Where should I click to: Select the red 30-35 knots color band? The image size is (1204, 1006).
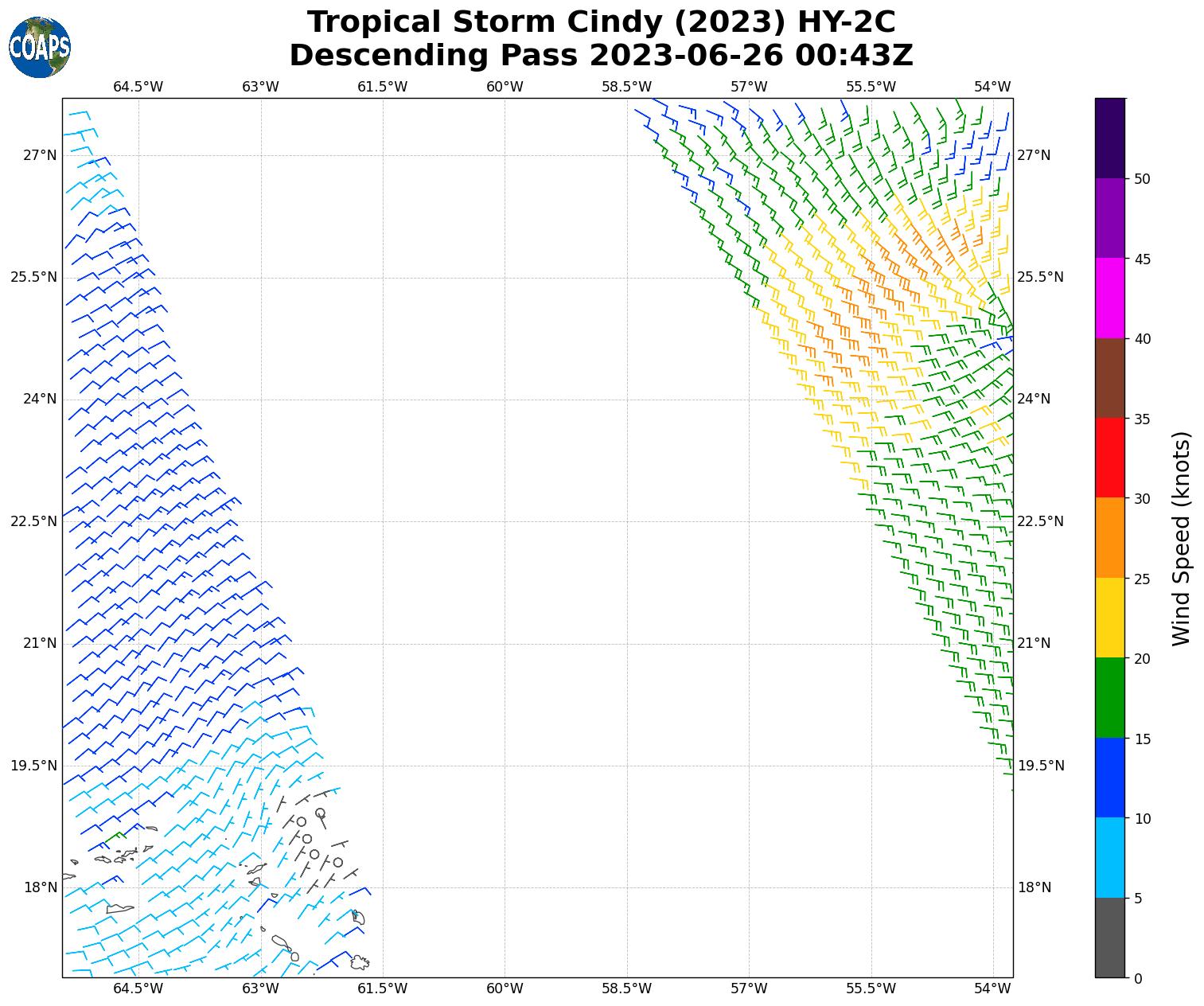pos(1110,458)
